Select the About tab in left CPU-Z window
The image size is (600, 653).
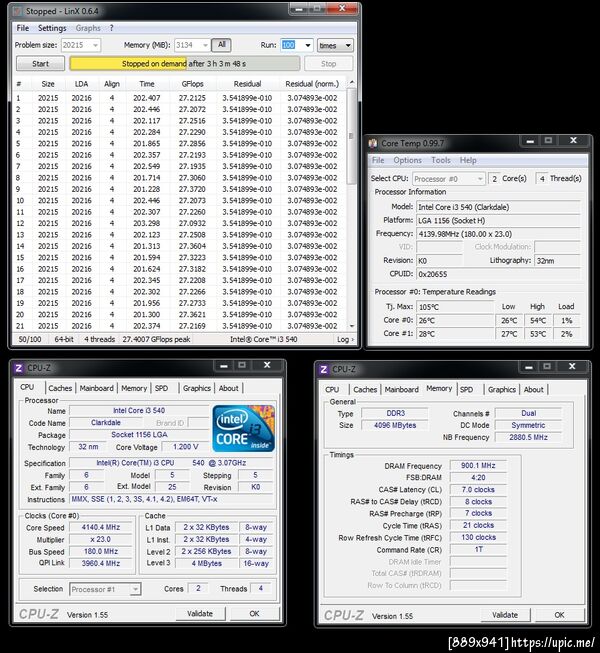pyautogui.click(x=229, y=388)
